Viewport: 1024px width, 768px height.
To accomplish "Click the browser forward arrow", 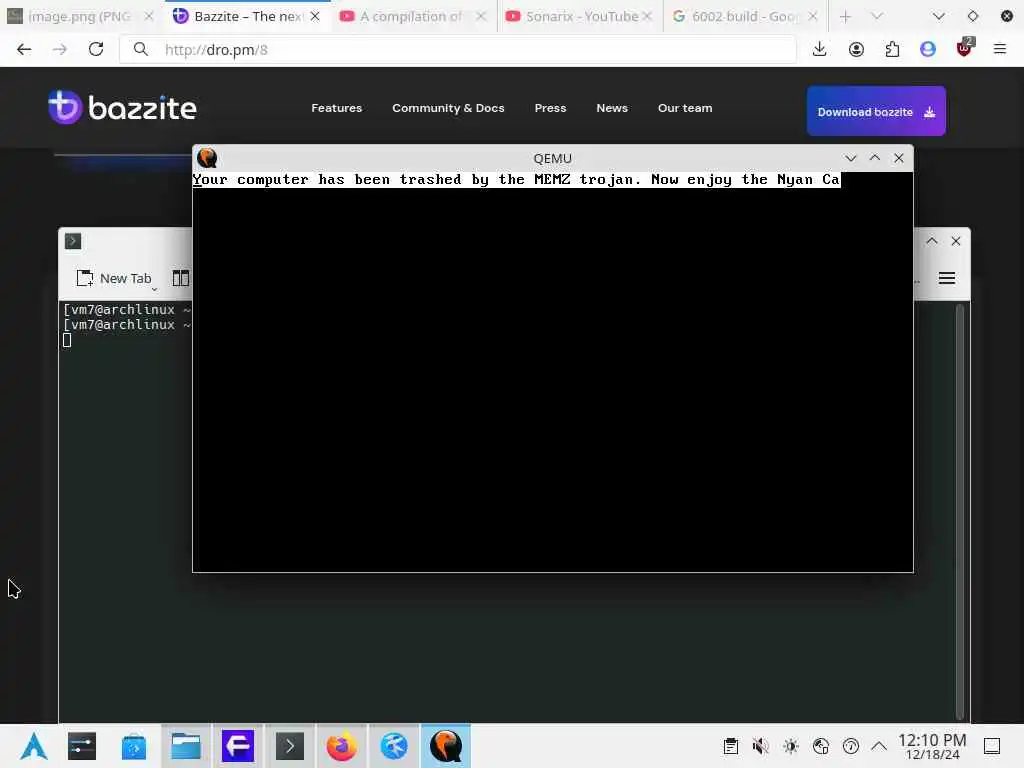I will tap(59, 50).
